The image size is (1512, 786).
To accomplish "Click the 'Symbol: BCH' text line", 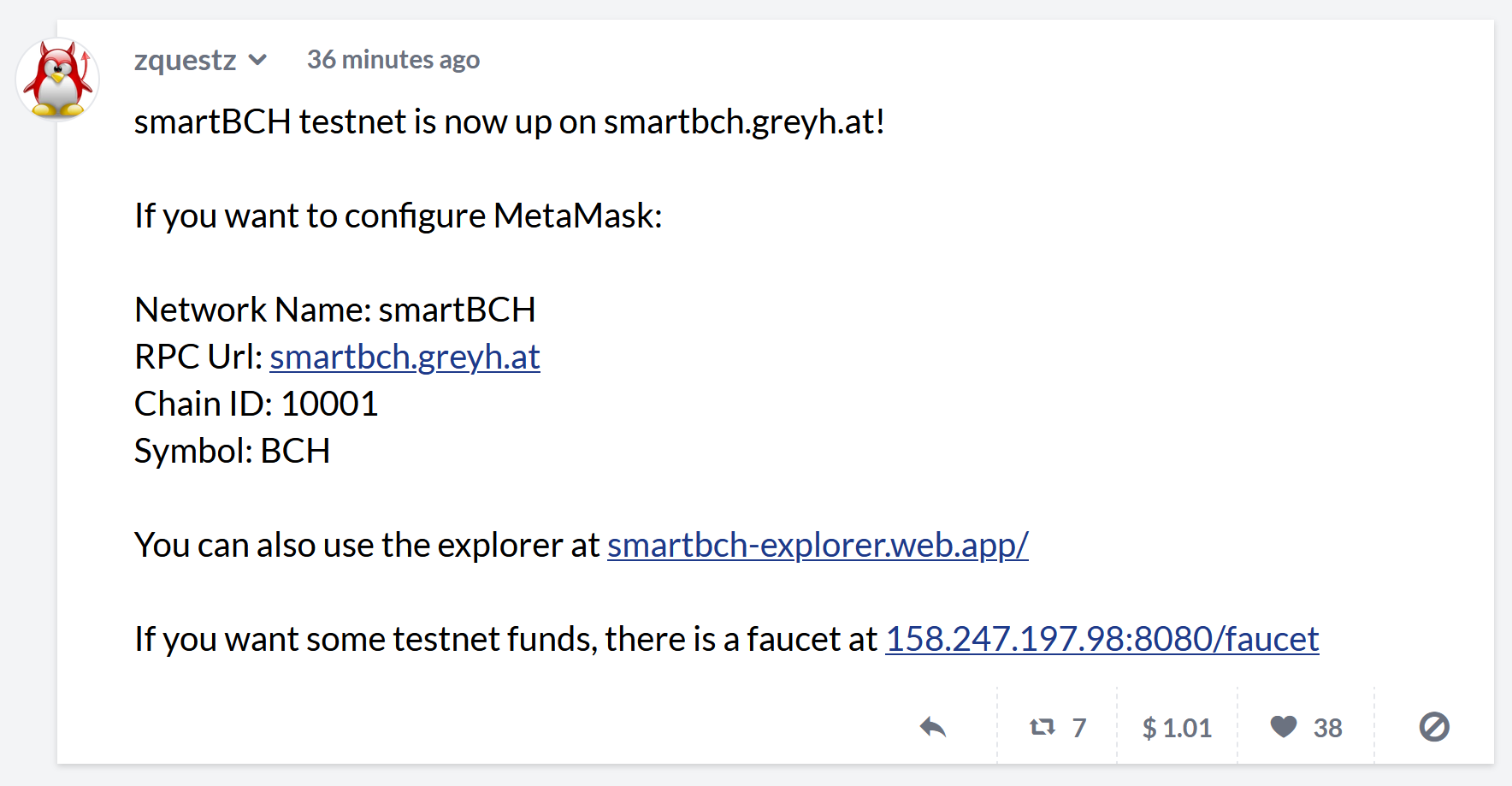I will [233, 451].
